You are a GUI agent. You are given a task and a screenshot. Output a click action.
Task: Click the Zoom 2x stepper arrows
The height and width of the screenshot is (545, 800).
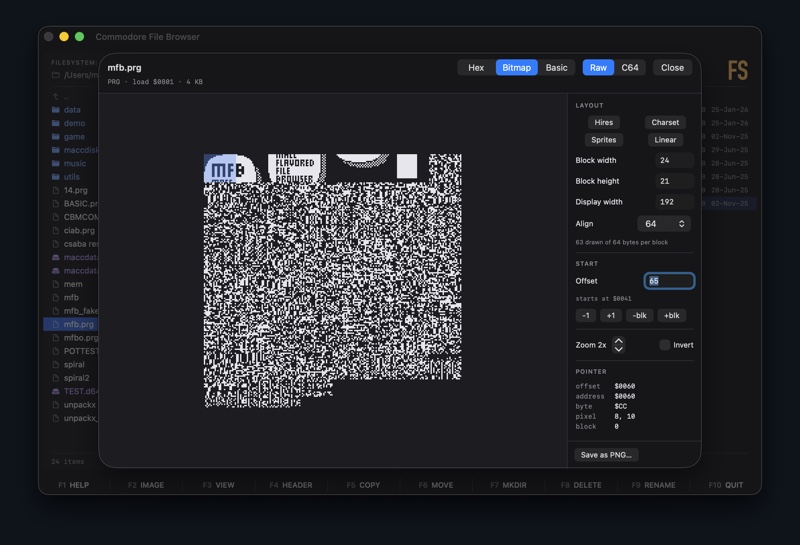[618, 345]
